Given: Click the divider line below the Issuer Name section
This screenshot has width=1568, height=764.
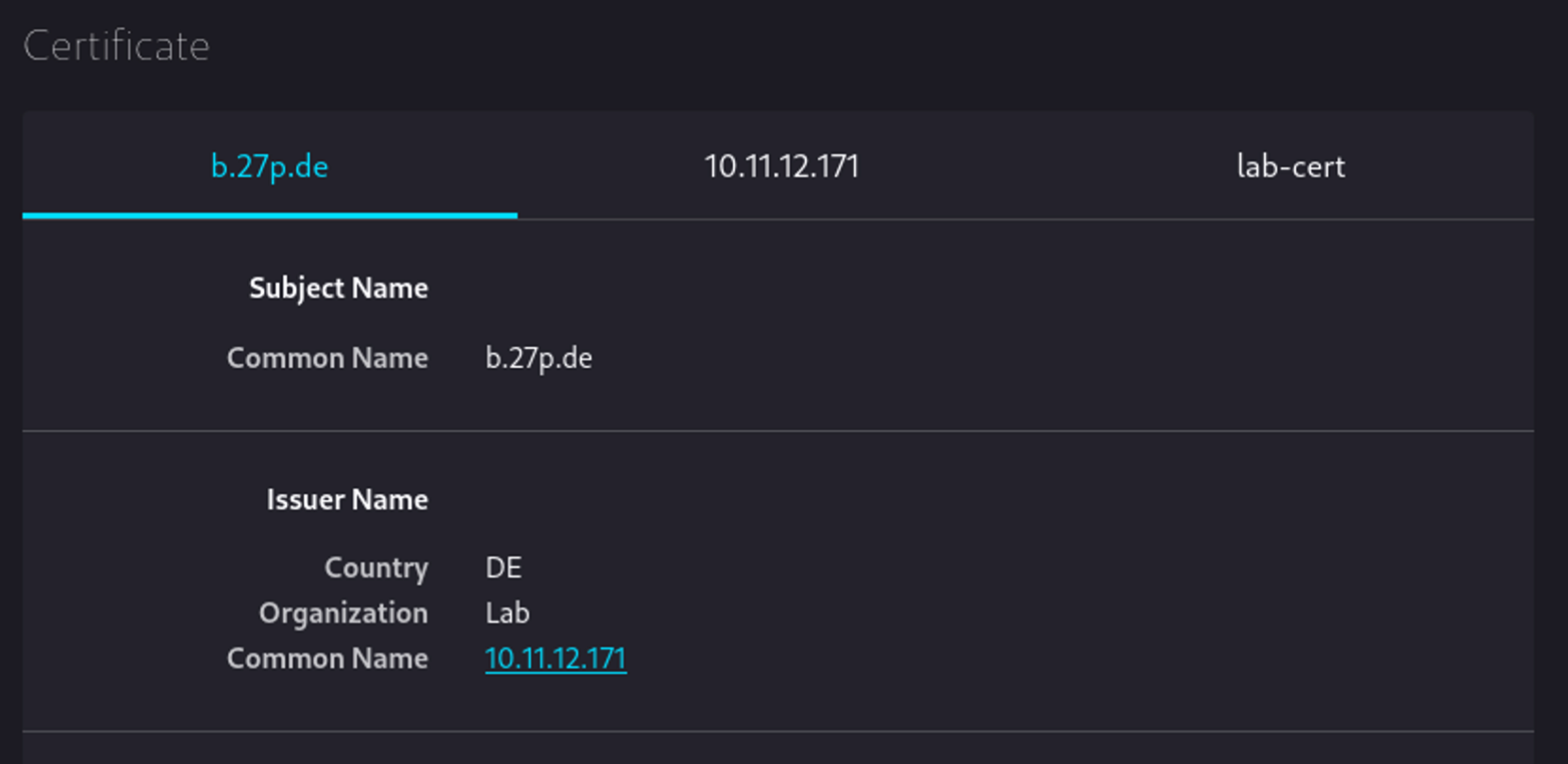Looking at the screenshot, I should 777,731.
